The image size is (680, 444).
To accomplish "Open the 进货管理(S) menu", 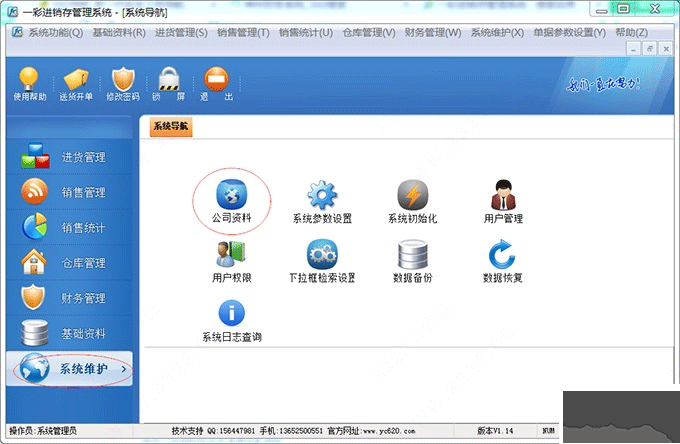I will [x=181, y=33].
